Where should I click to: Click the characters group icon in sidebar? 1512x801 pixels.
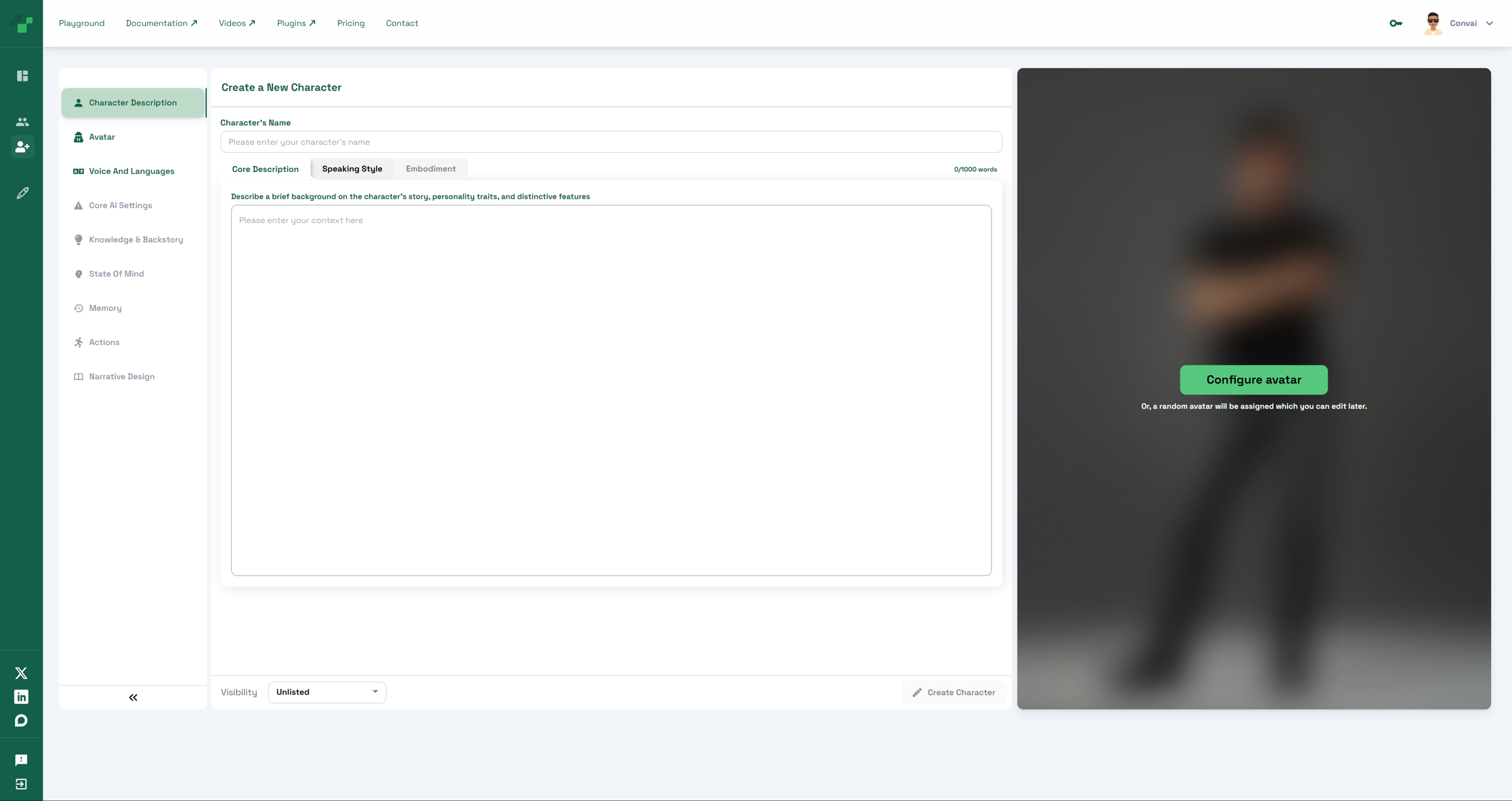[22, 122]
